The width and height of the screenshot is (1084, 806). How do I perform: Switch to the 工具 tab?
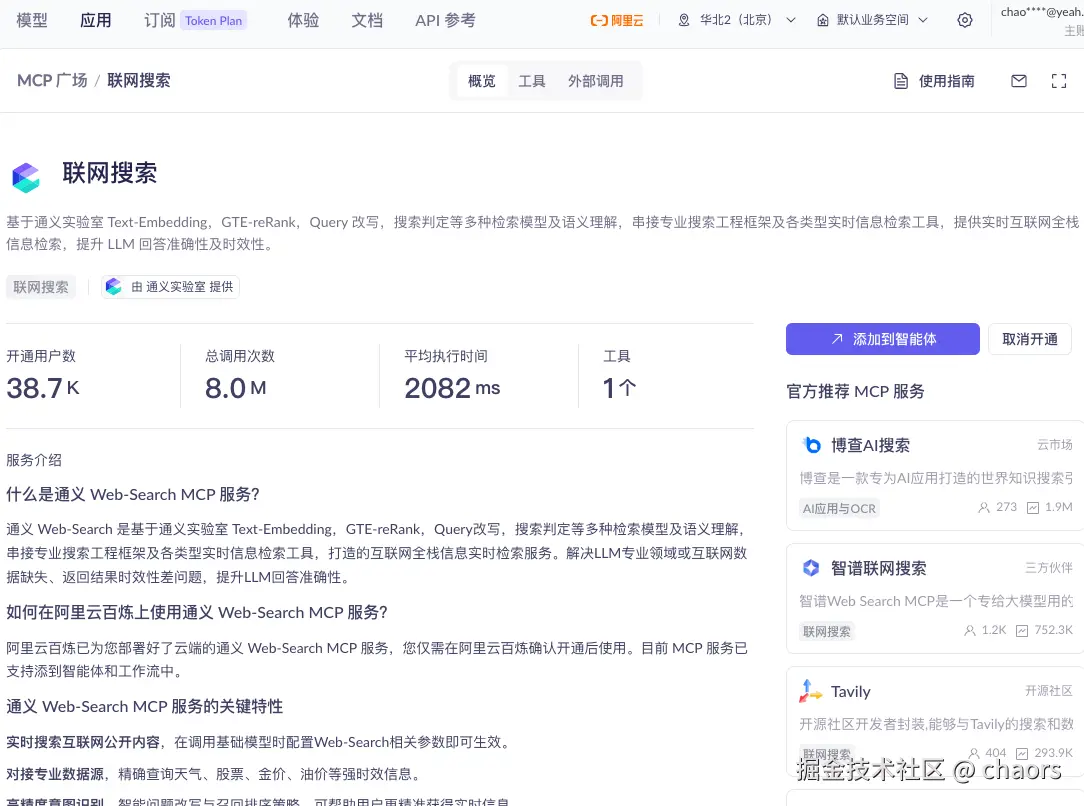(532, 81)
